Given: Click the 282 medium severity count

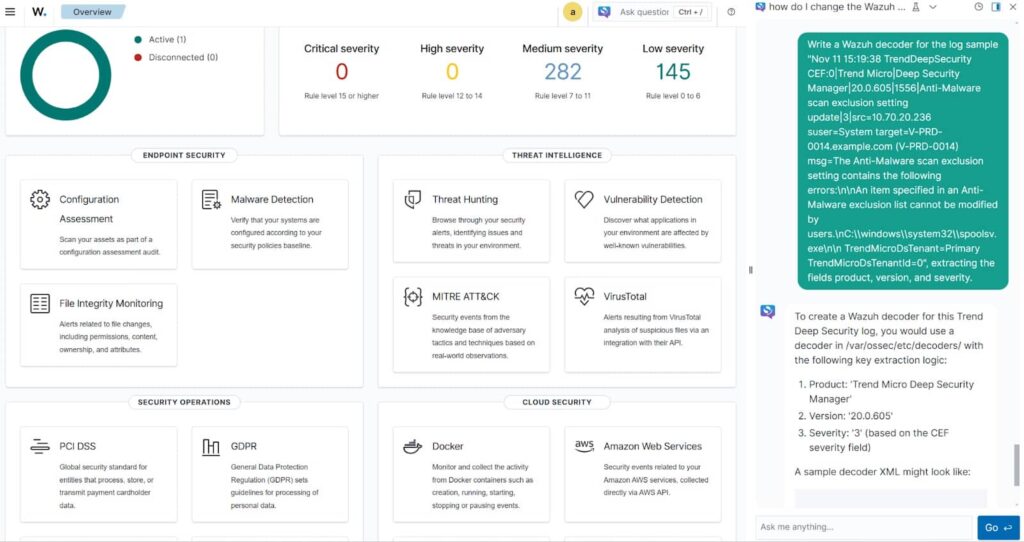Looking at the screenshot, I should [x=562, y=71].
